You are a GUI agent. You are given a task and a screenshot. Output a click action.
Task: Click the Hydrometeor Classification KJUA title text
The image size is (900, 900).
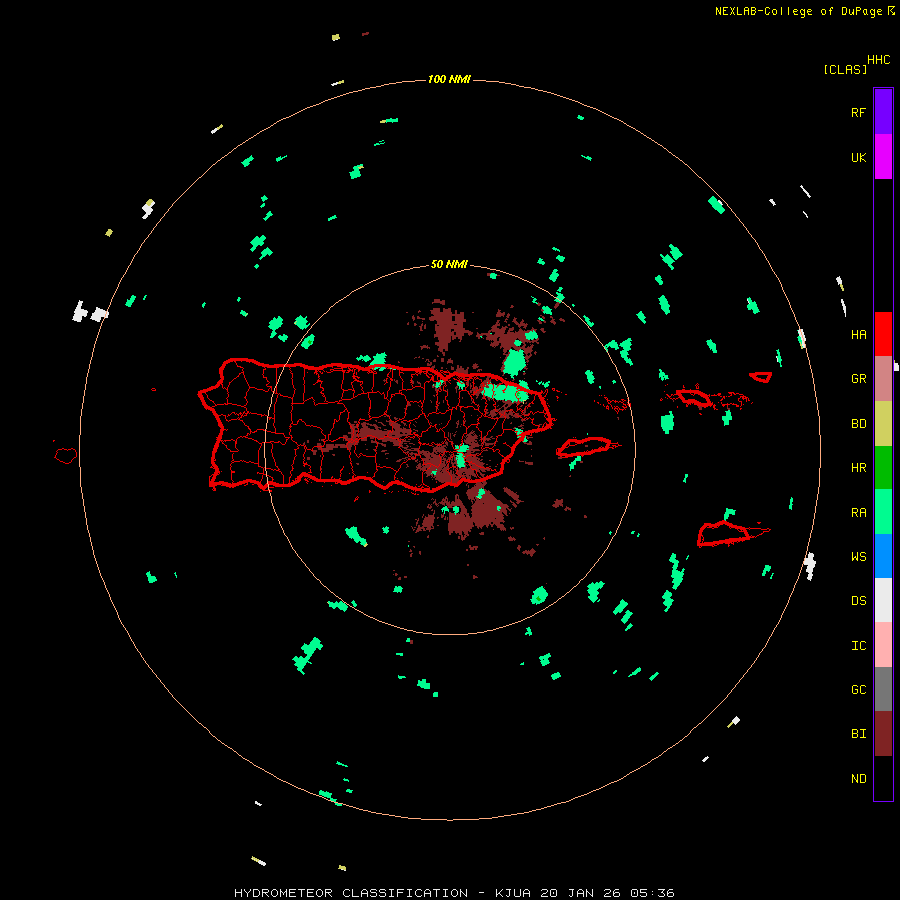[x=454, y=893]
